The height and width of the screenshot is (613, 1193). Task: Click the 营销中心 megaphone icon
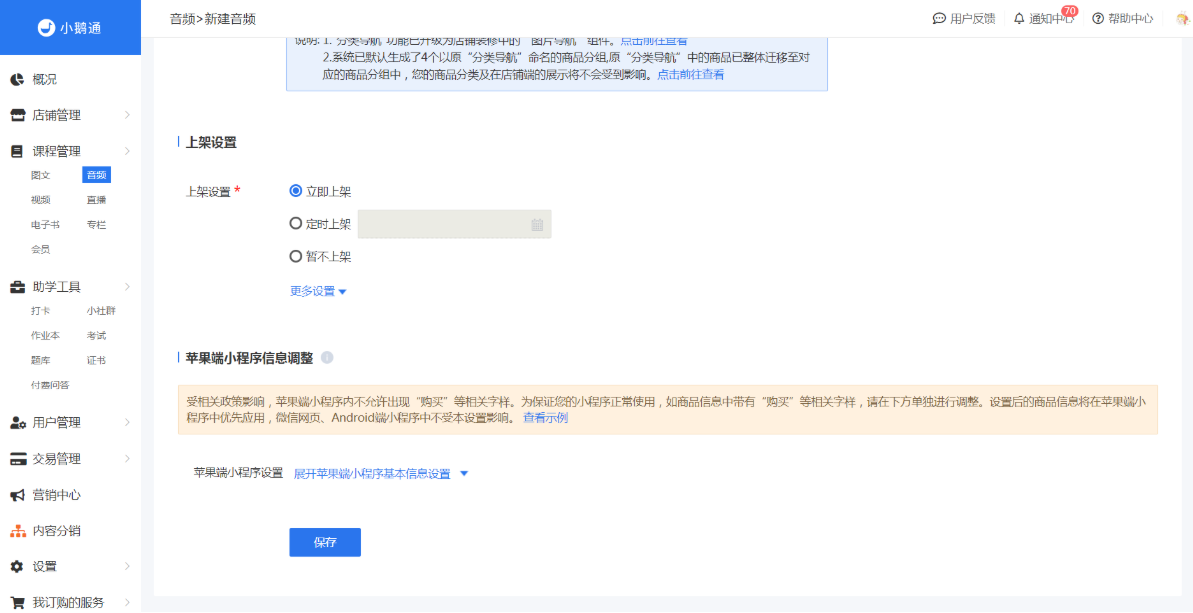[17, 495]
